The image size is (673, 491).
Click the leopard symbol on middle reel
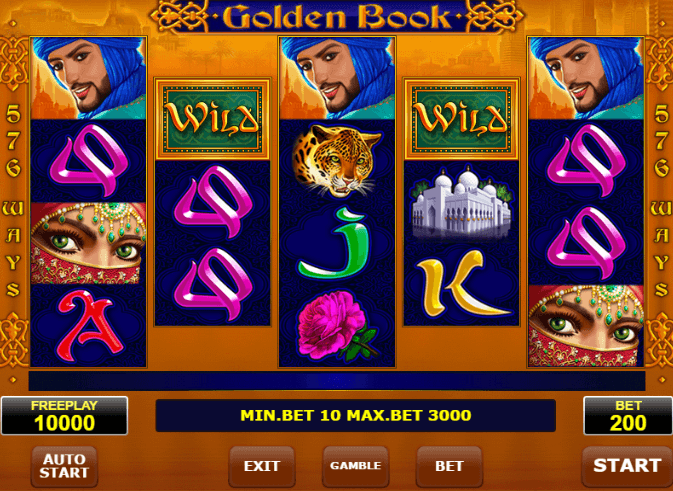(337, 161)
